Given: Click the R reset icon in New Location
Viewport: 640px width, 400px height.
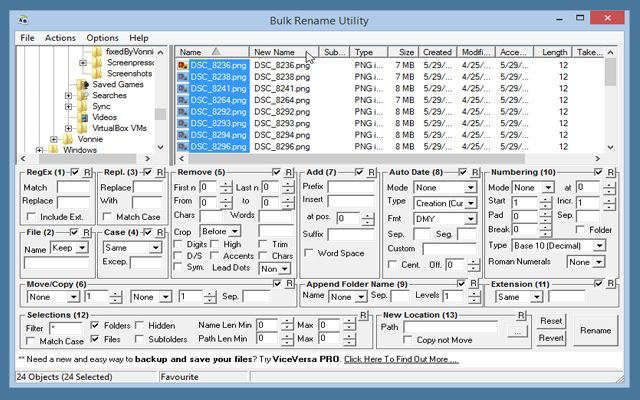Looking at the screenshot, I should pyautogui.click(x=523, y=316).
